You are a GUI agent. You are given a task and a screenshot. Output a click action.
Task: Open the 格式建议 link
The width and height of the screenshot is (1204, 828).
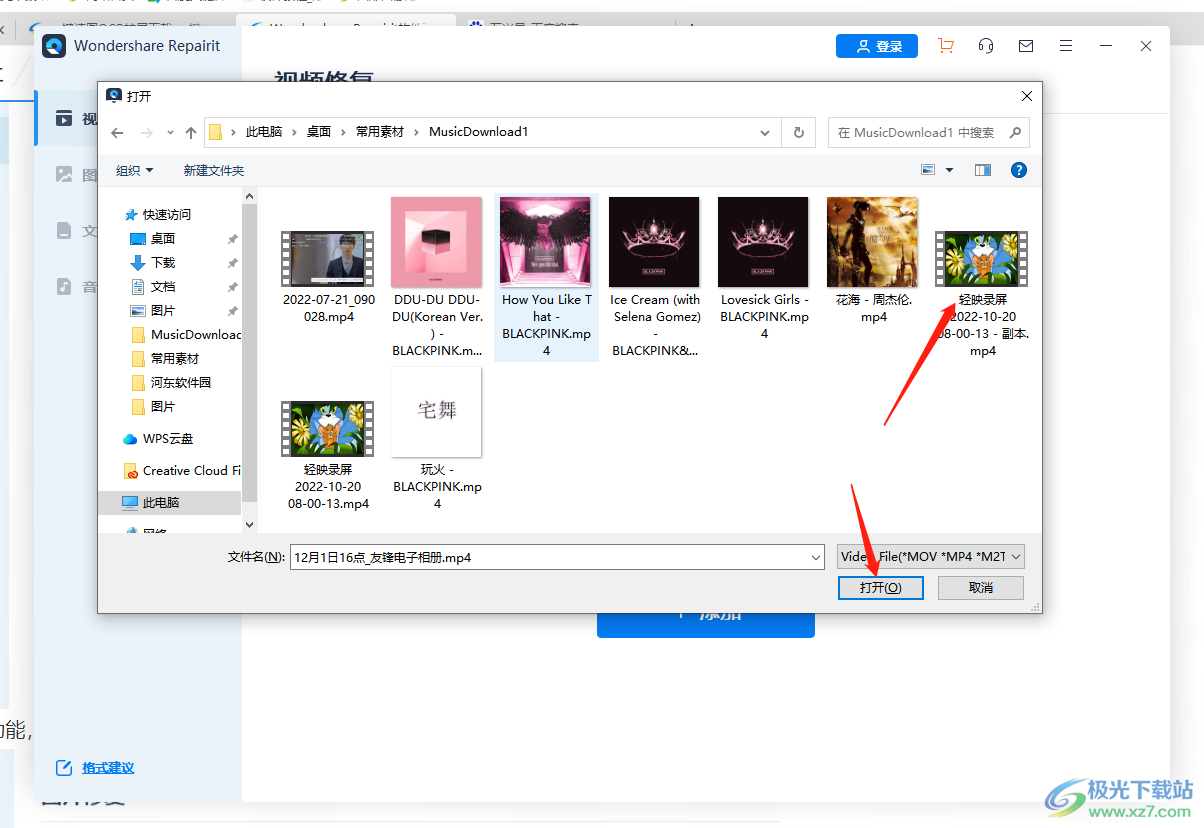108,768
